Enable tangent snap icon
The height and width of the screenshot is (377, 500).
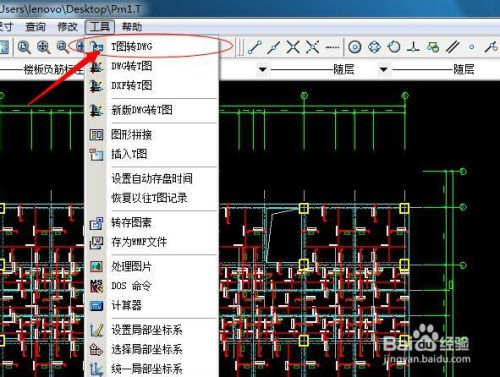394,47
